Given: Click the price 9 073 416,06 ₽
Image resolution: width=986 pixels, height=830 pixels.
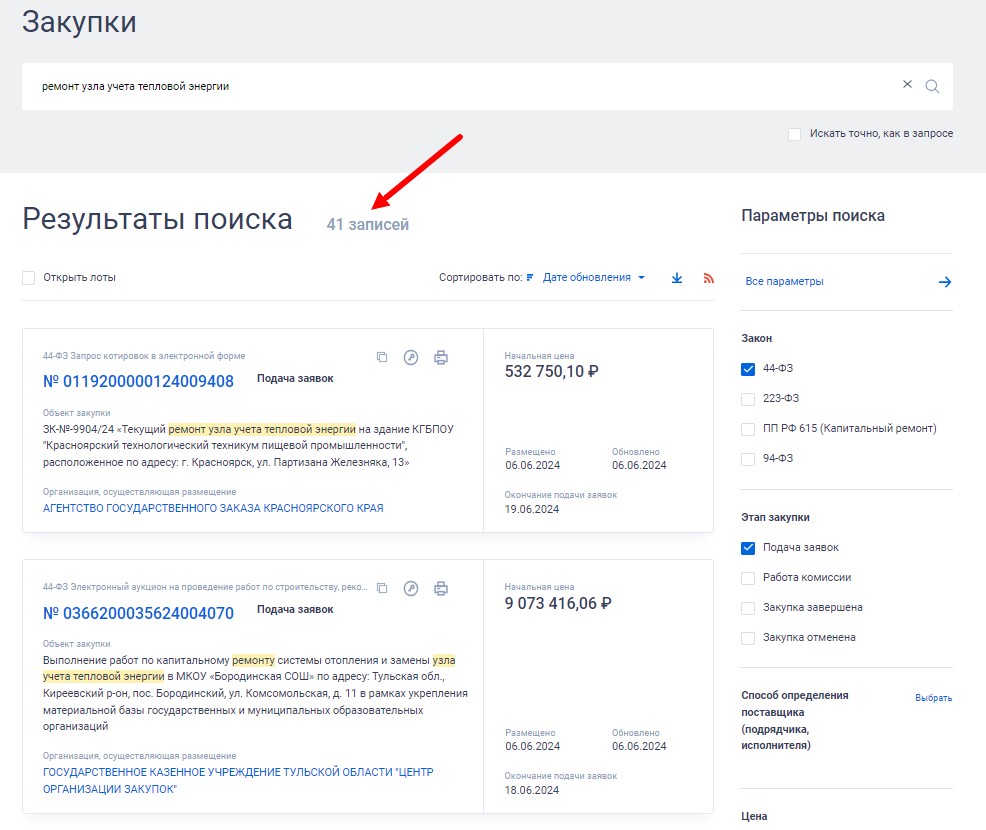Looking at the screenshot, I should click(x=558, y=603).
